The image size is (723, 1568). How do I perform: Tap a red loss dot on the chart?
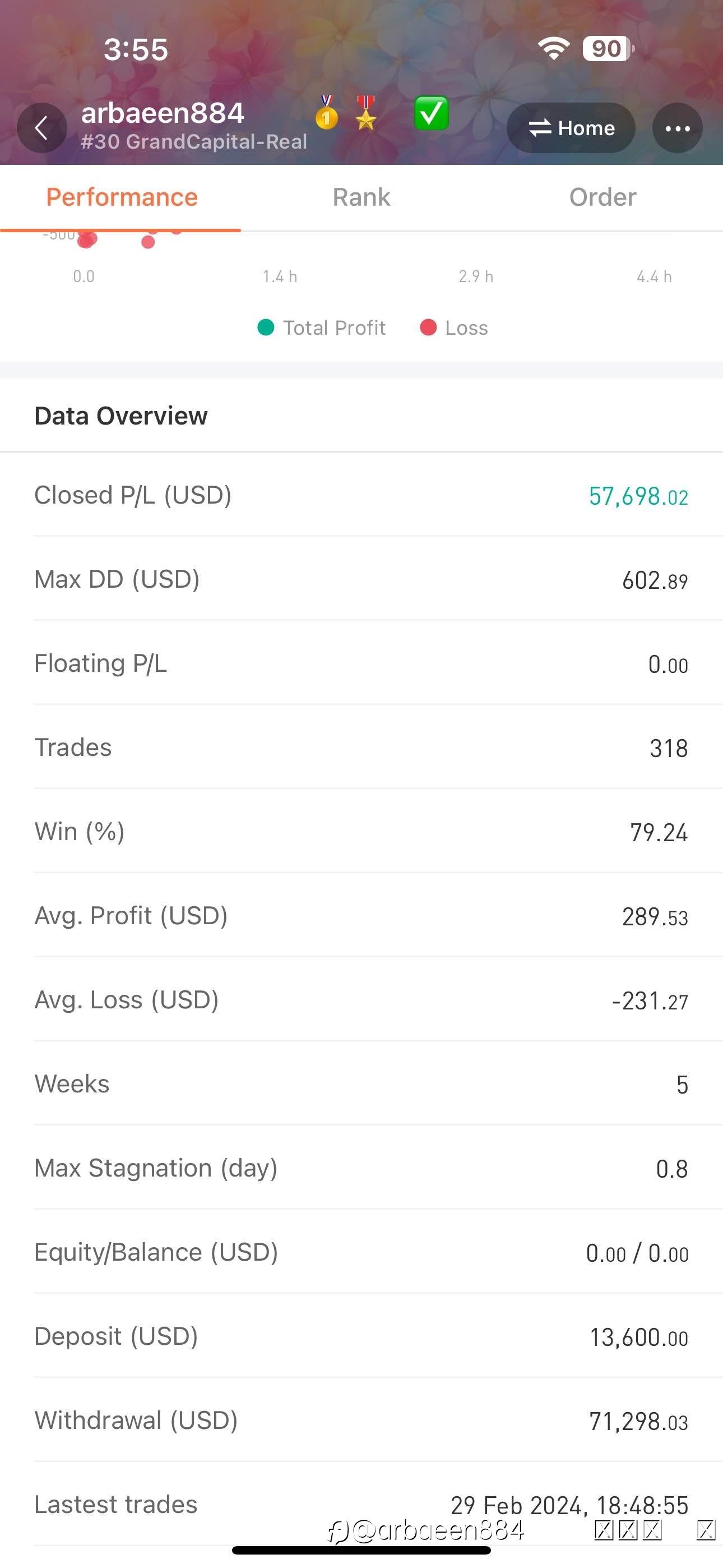tap(148, 242)
